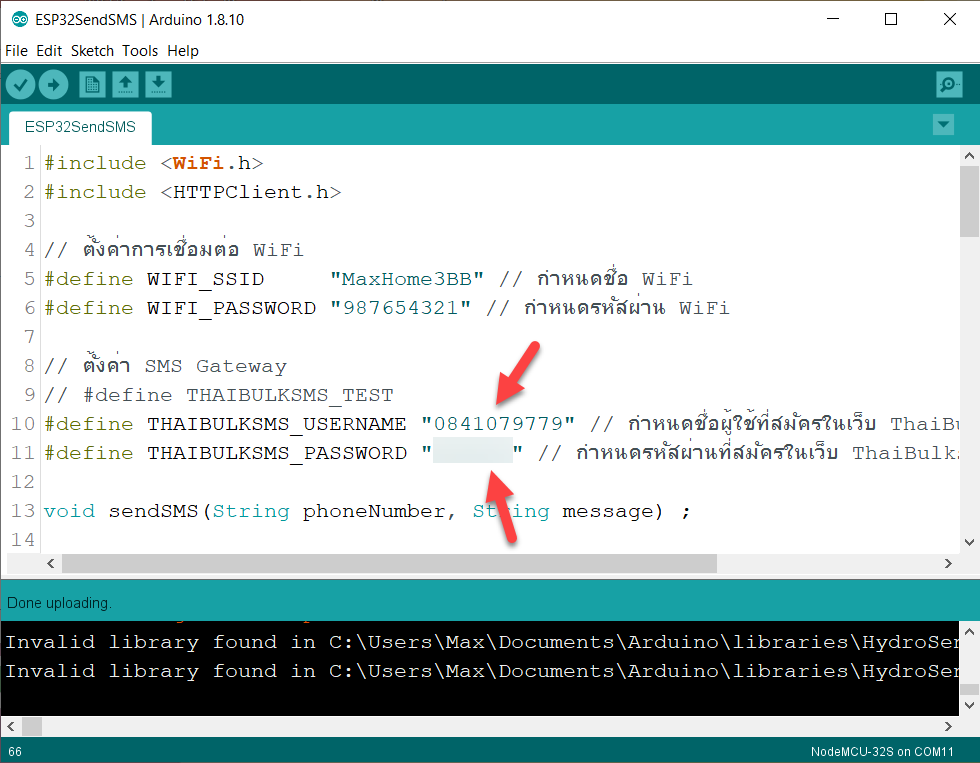
Task: Maximize the Arduino window
Action: pyautogui.click(x=891, y=19)
